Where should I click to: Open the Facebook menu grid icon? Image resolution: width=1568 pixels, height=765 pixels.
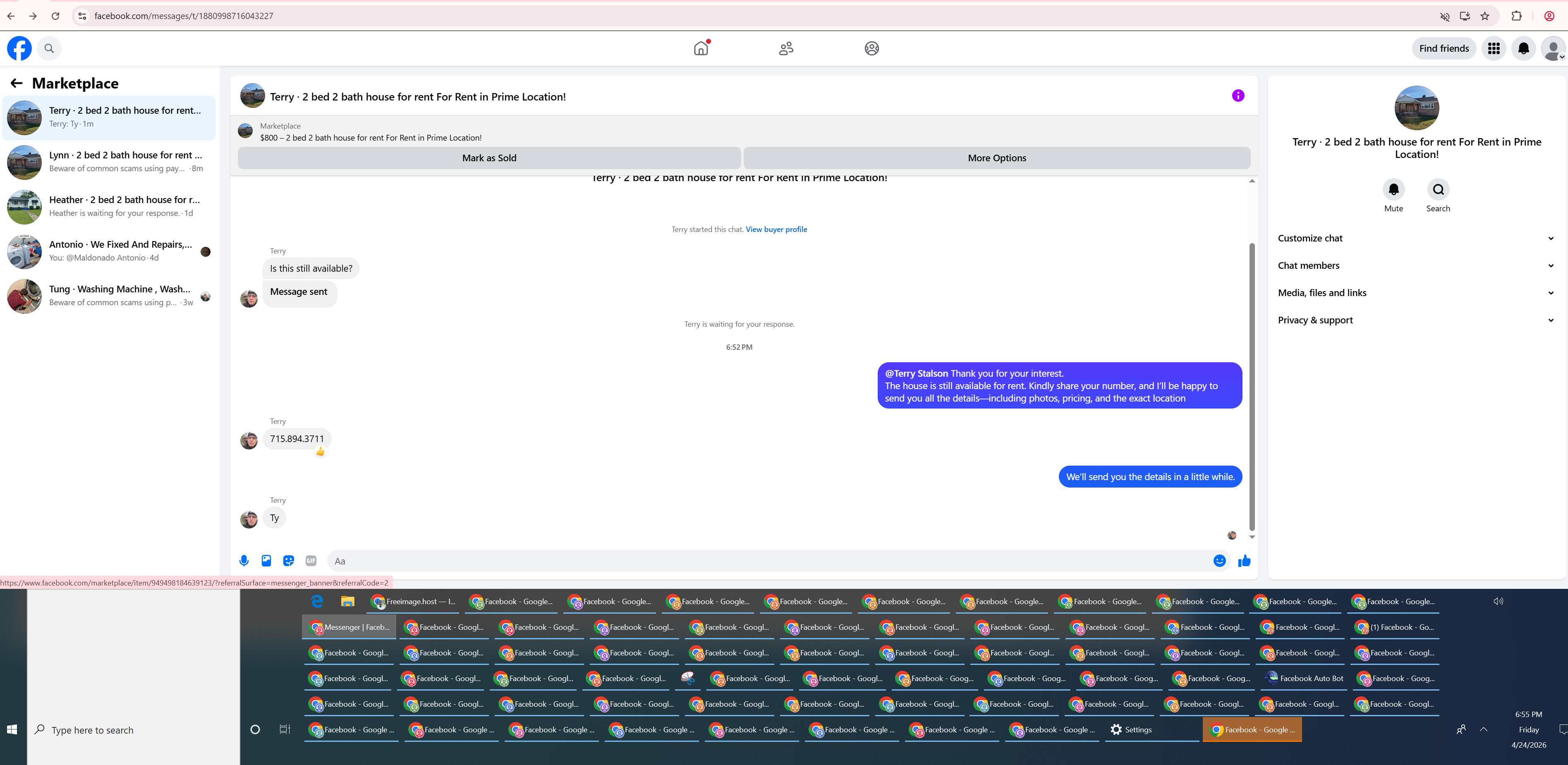(1494, 48)
